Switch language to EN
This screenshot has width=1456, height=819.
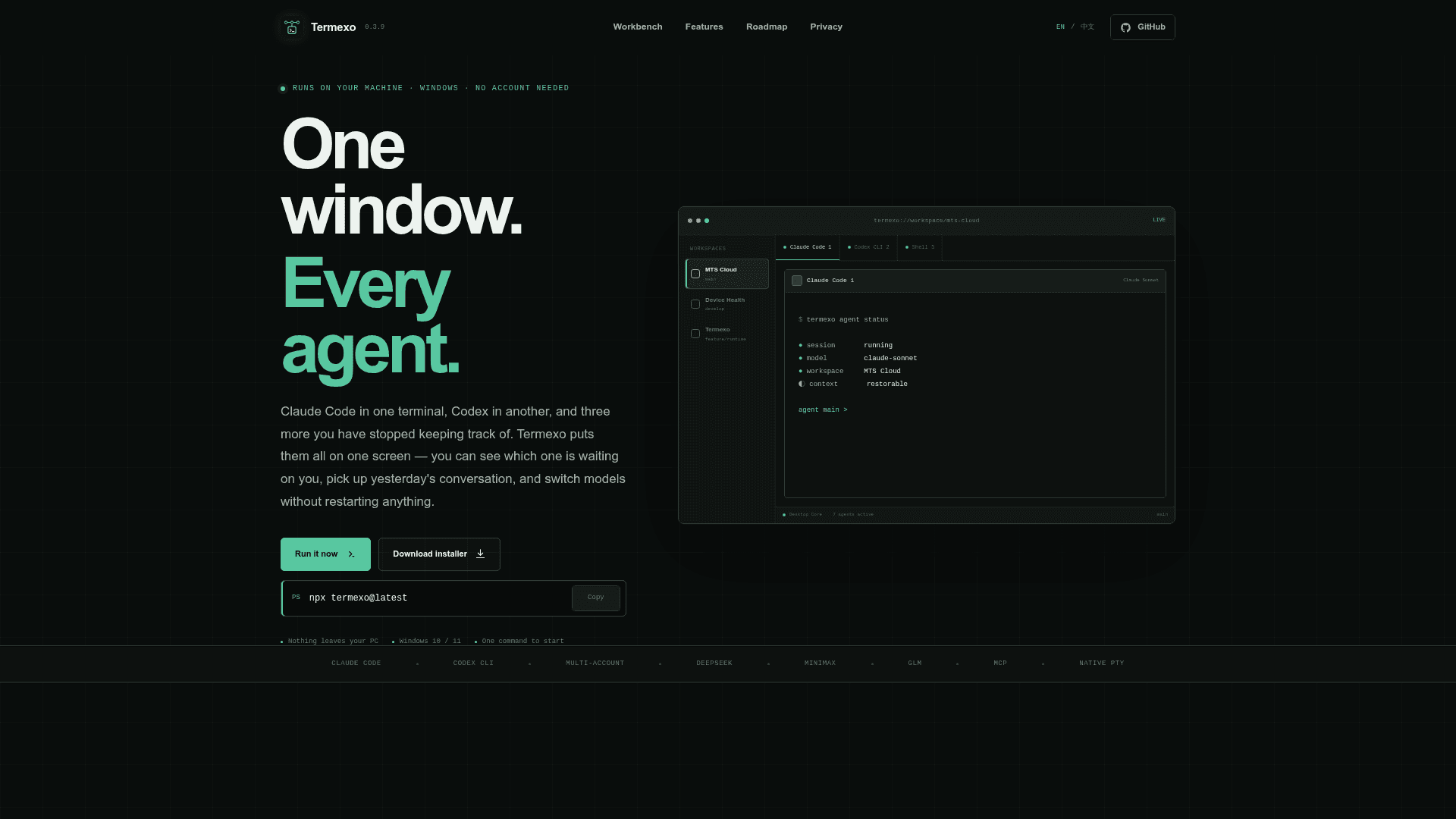[x=1060, y=27]
